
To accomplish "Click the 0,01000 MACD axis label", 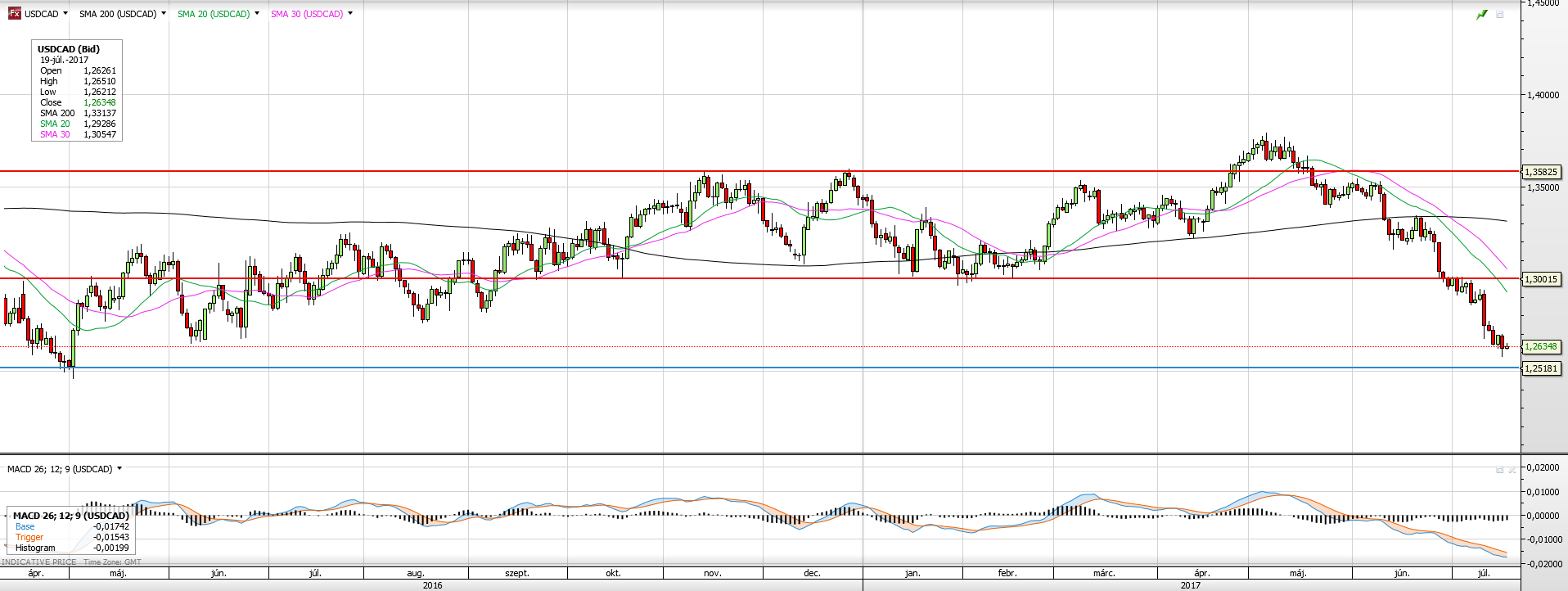I will [1543, 492].
